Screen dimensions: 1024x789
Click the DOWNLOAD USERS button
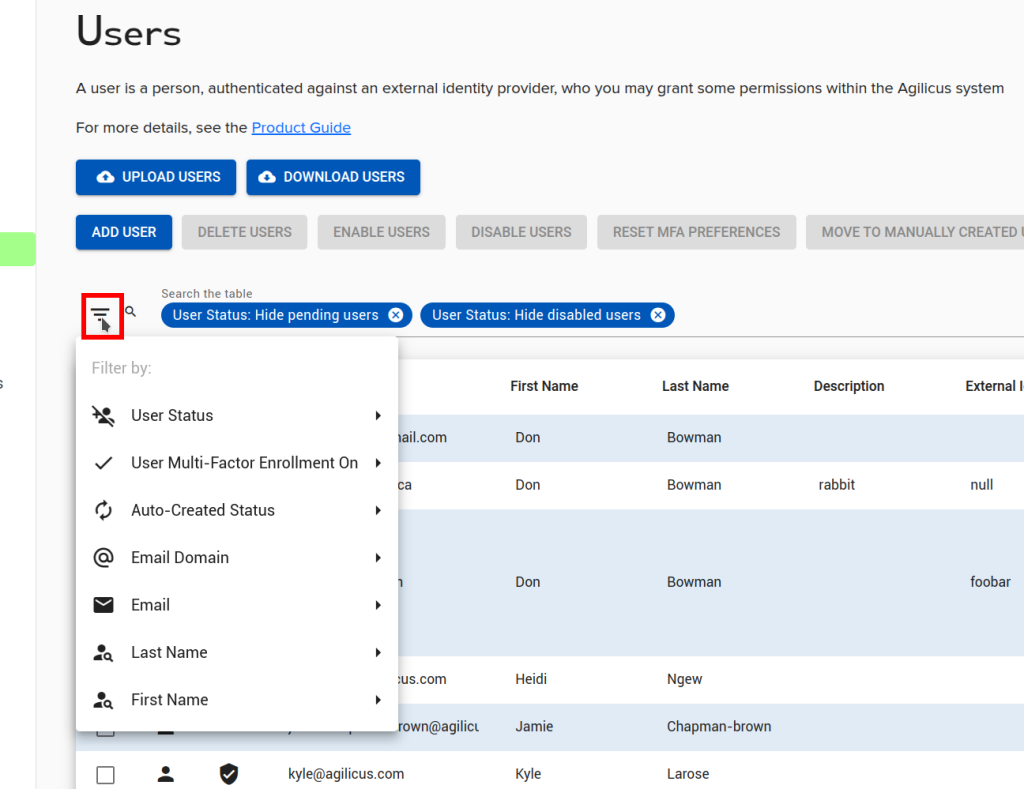[333, 177]
